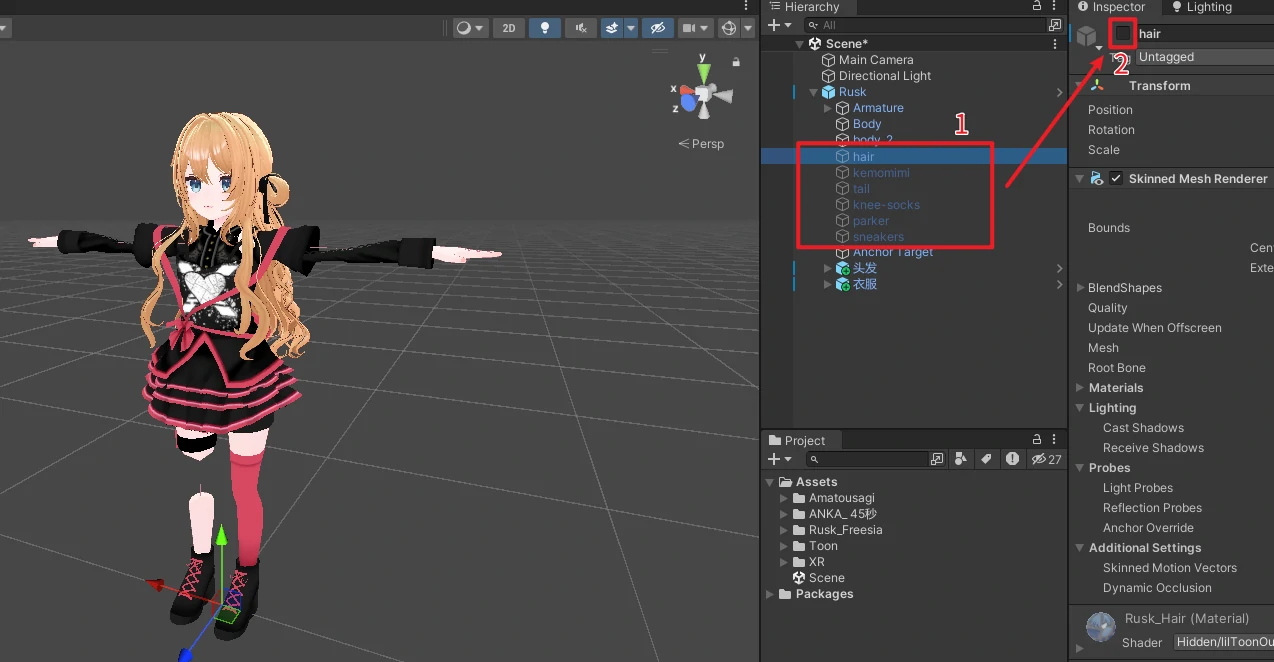Switch scene view to 2D mode
The height and width of the screenshot is (662, 1274).
(509, 28)
